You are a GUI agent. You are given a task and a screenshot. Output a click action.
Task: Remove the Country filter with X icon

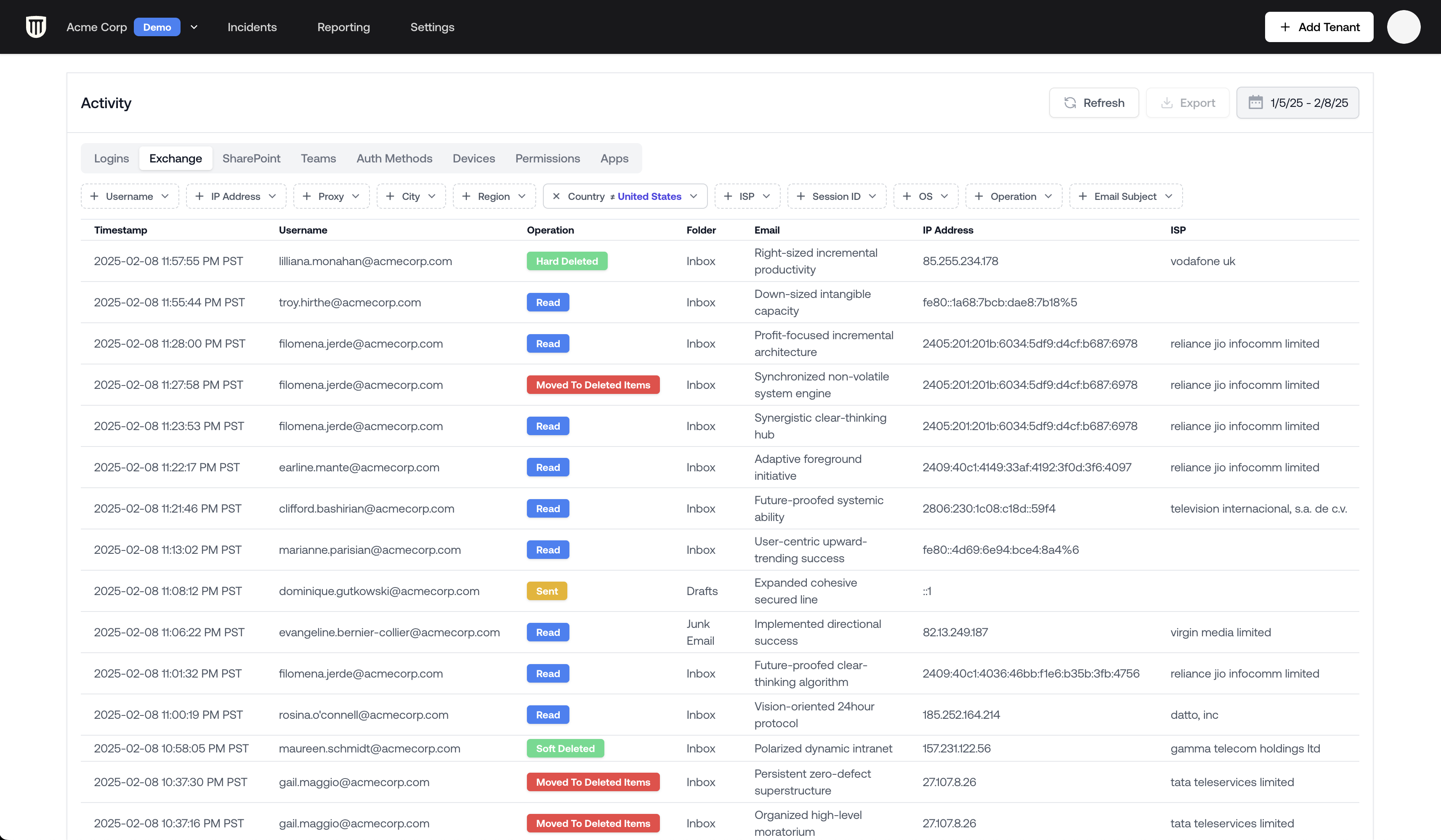coord(556,196)
